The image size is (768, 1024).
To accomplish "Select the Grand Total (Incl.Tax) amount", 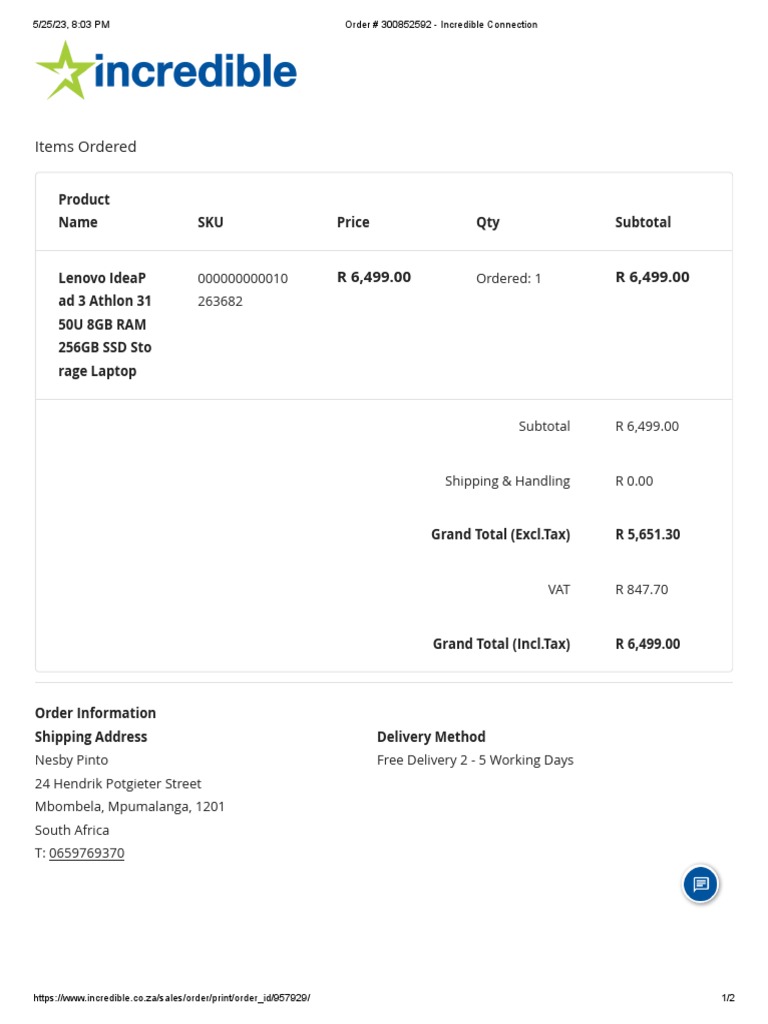I will (647, 644).
